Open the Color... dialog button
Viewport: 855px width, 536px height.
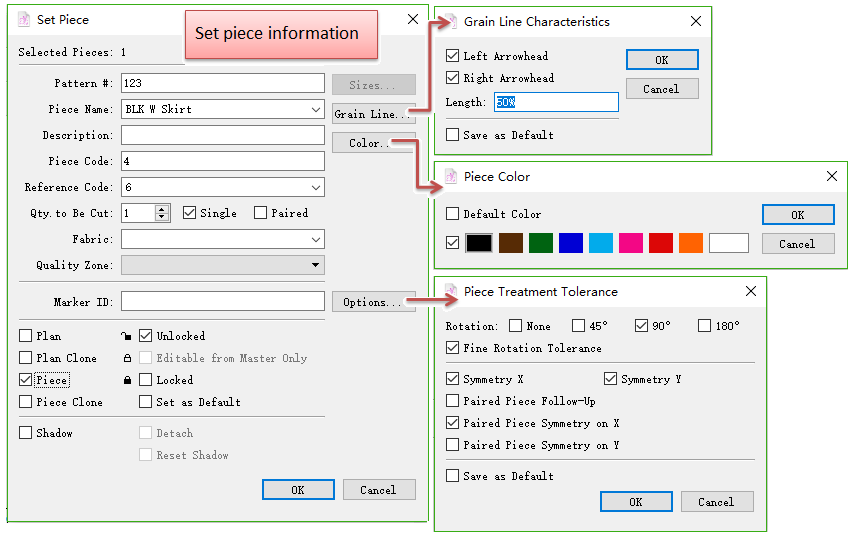pos(373,143)
